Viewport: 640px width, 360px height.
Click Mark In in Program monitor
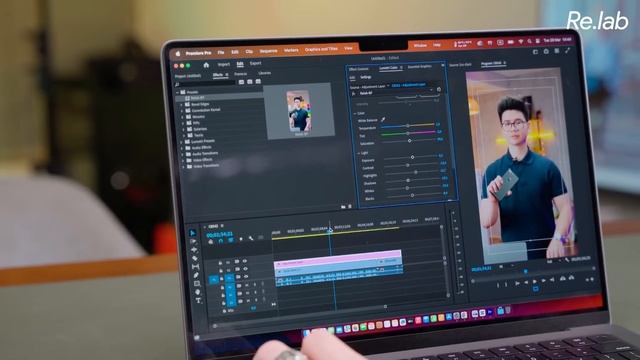point(498,284)
